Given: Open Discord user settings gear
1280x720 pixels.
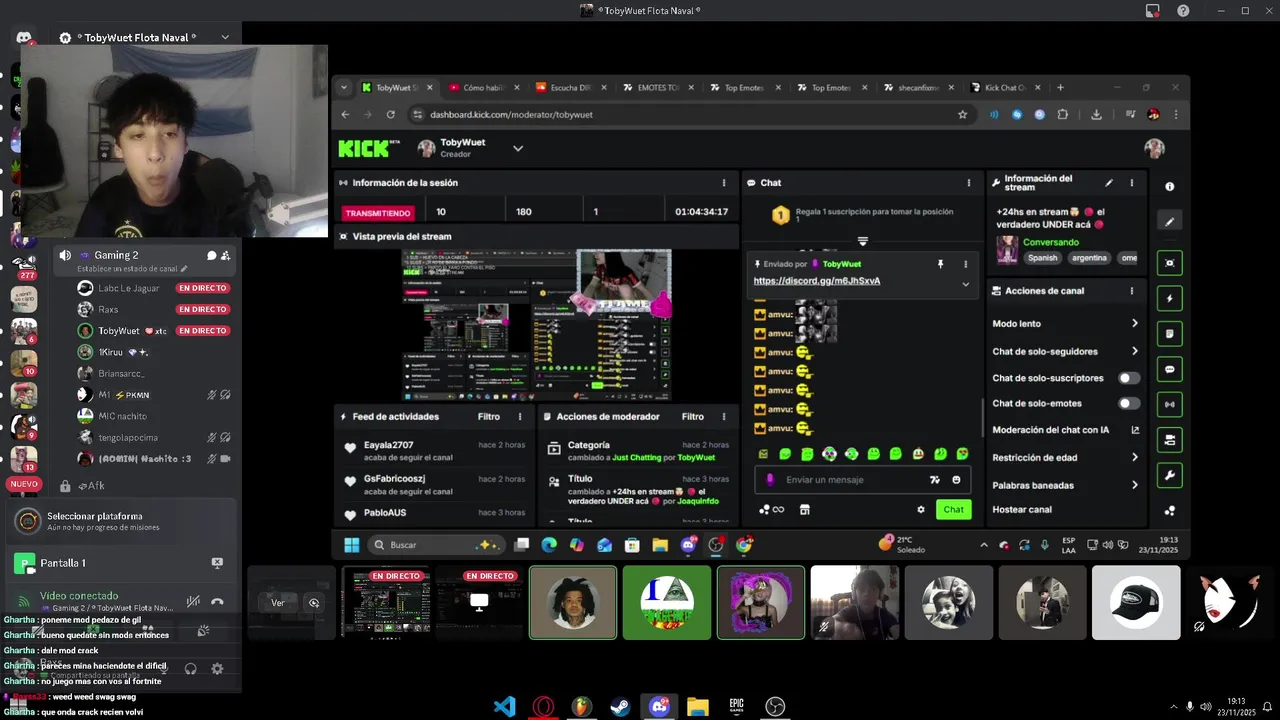Looking at the screenshot, I should (x=217, y=669).
